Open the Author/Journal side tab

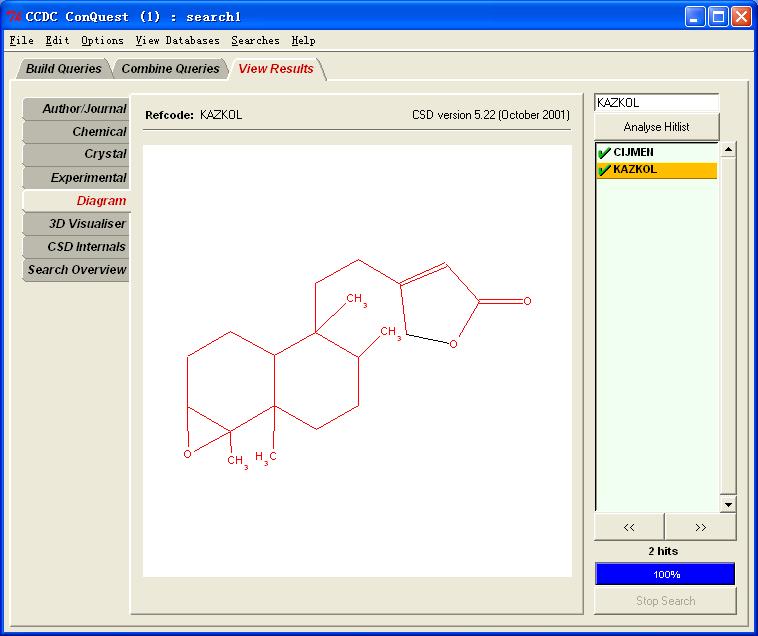76,109
